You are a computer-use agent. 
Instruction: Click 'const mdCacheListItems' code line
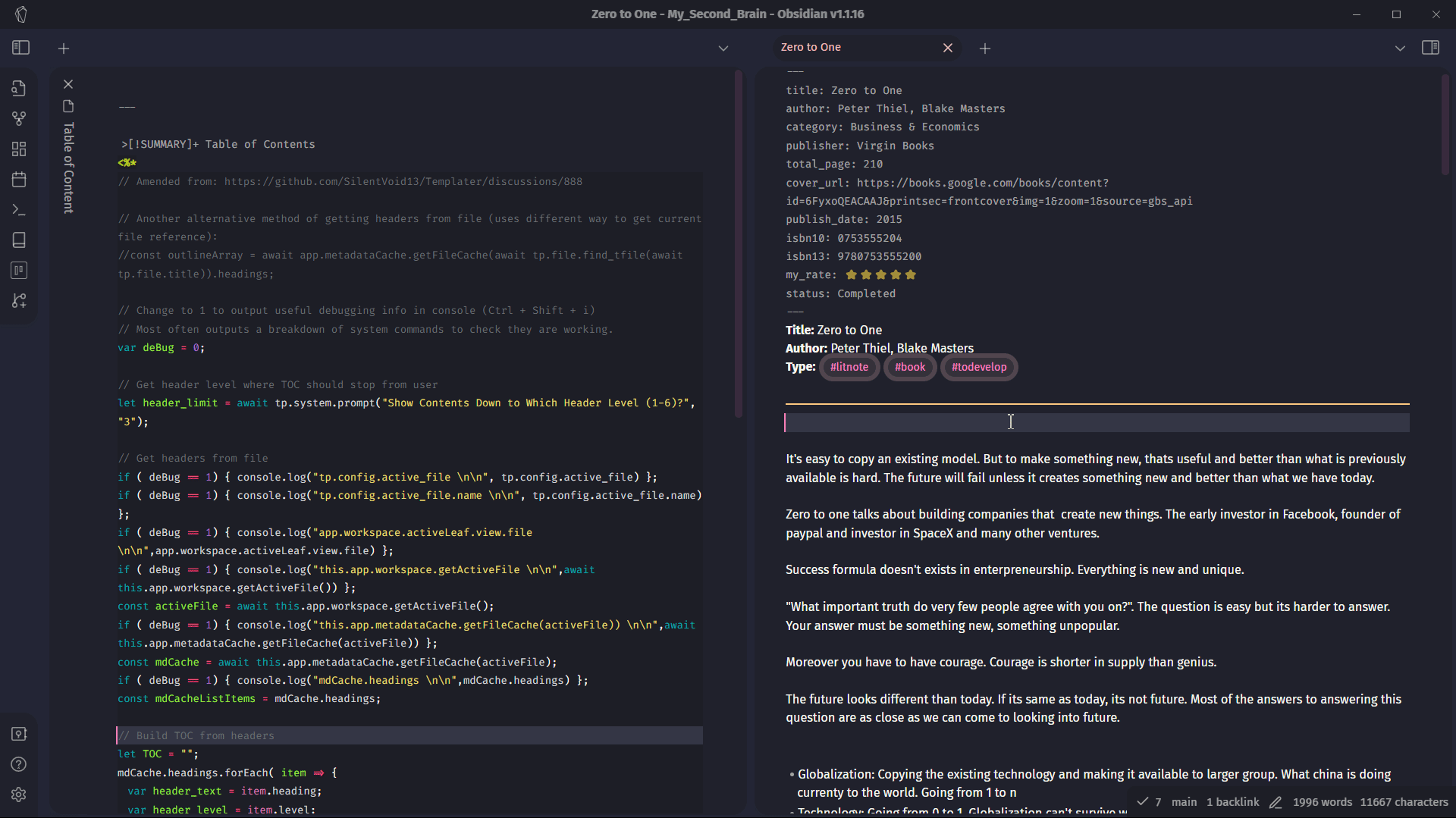click(249, 698)
